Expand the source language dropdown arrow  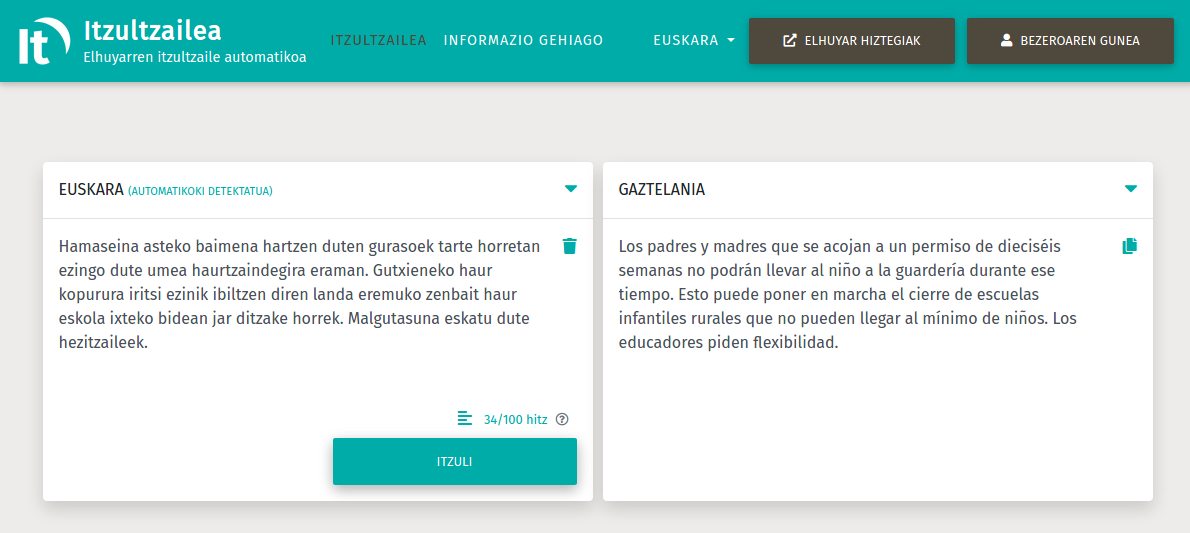[571, 189]
